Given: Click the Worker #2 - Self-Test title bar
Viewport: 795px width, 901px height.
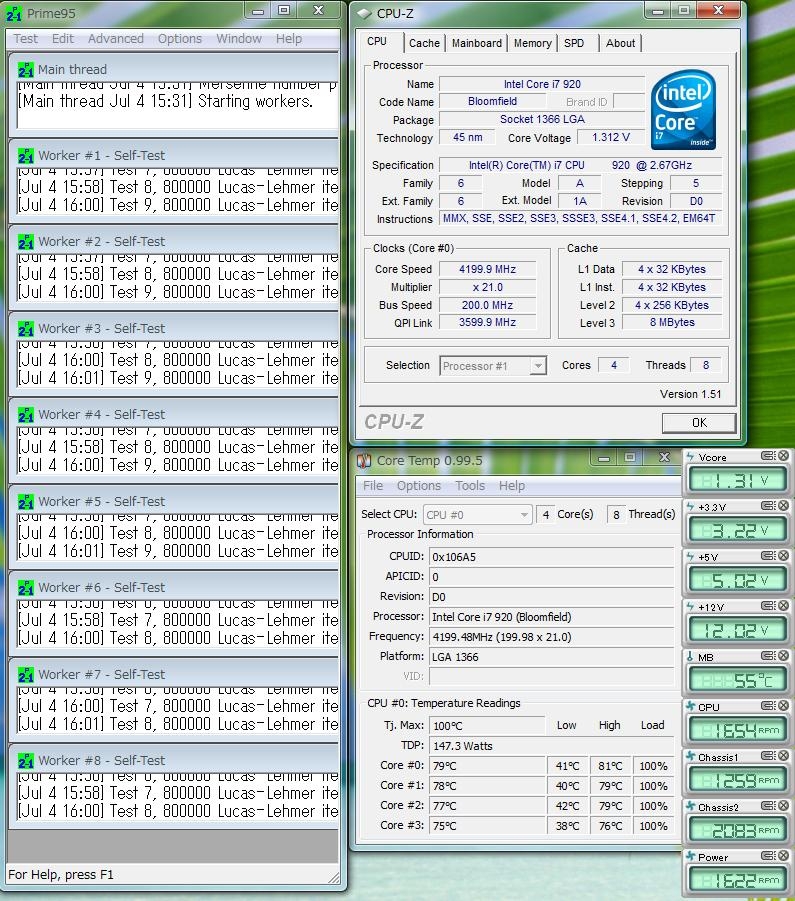Looking at the screenshot, I should tap(174, 242).
